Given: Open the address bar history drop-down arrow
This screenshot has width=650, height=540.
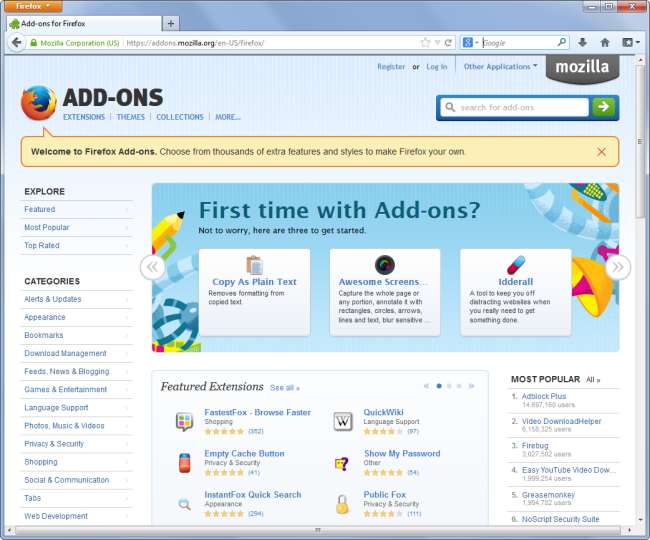Looking at the screenshot, I should [437, 43].
